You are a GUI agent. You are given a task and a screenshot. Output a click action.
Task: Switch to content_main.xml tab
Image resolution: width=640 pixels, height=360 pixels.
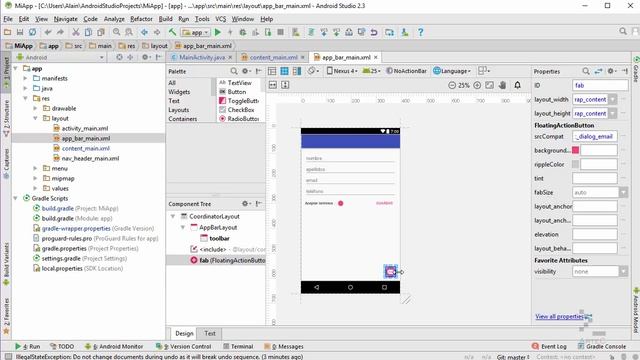click(x=273, y=58)
